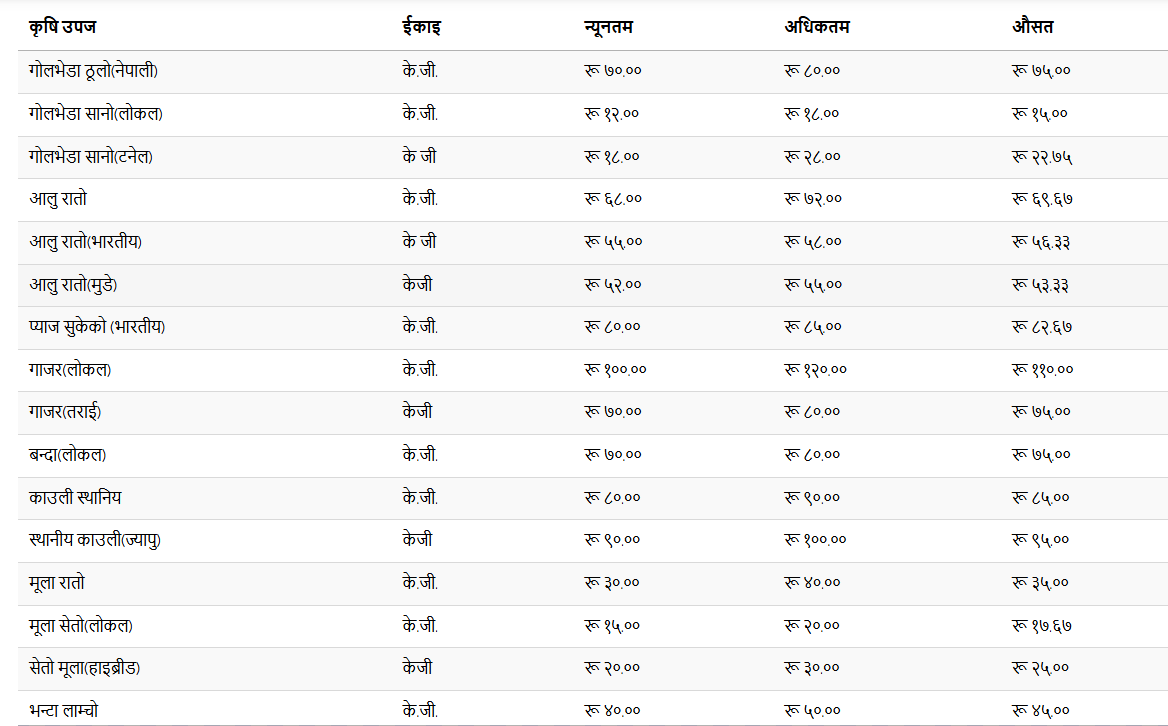Click the कृषि उपज column header
The width and height of the screenshot is (1168, 726).
(x=63, y=28)
